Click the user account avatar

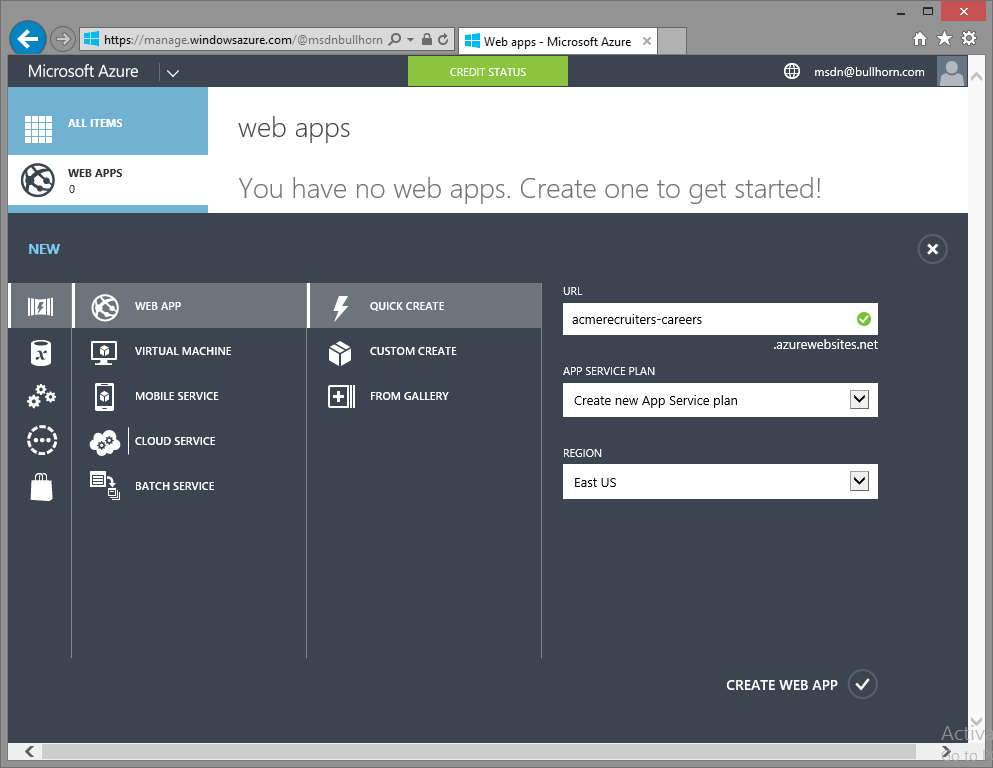click(x=951, y=72)
